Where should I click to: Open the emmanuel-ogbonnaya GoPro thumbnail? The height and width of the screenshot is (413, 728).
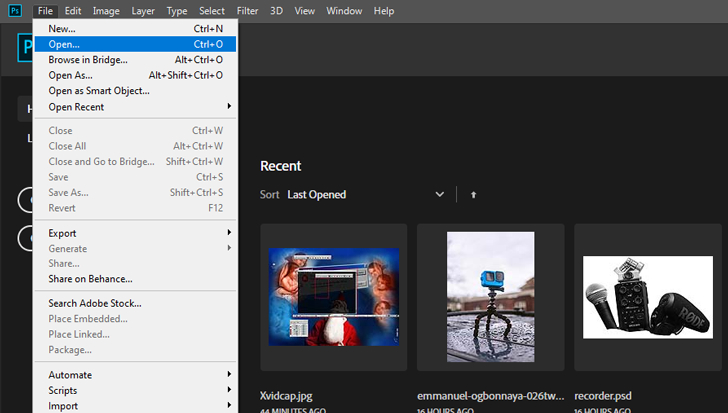490,297
